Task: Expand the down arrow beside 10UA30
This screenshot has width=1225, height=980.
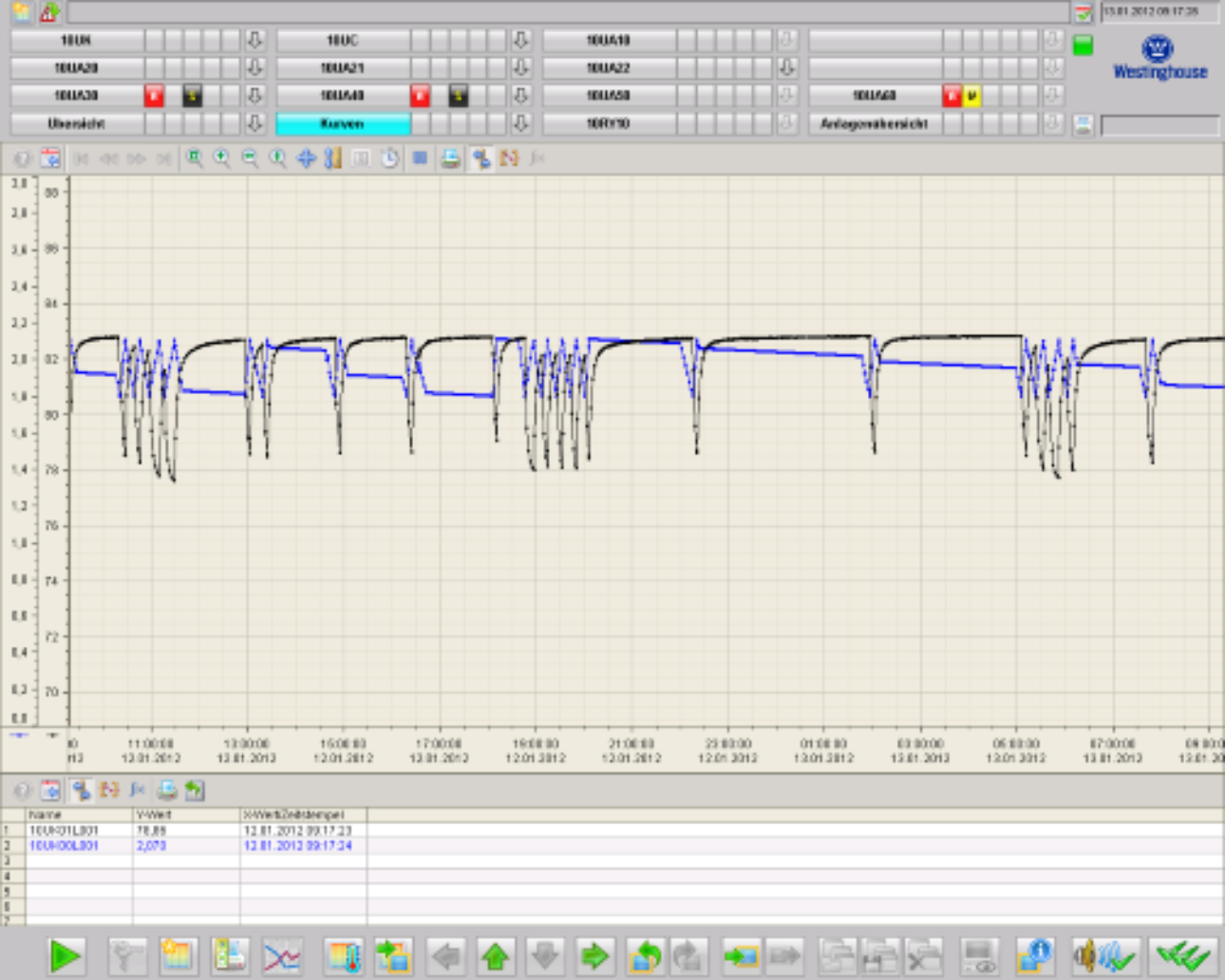Action: 254,96
